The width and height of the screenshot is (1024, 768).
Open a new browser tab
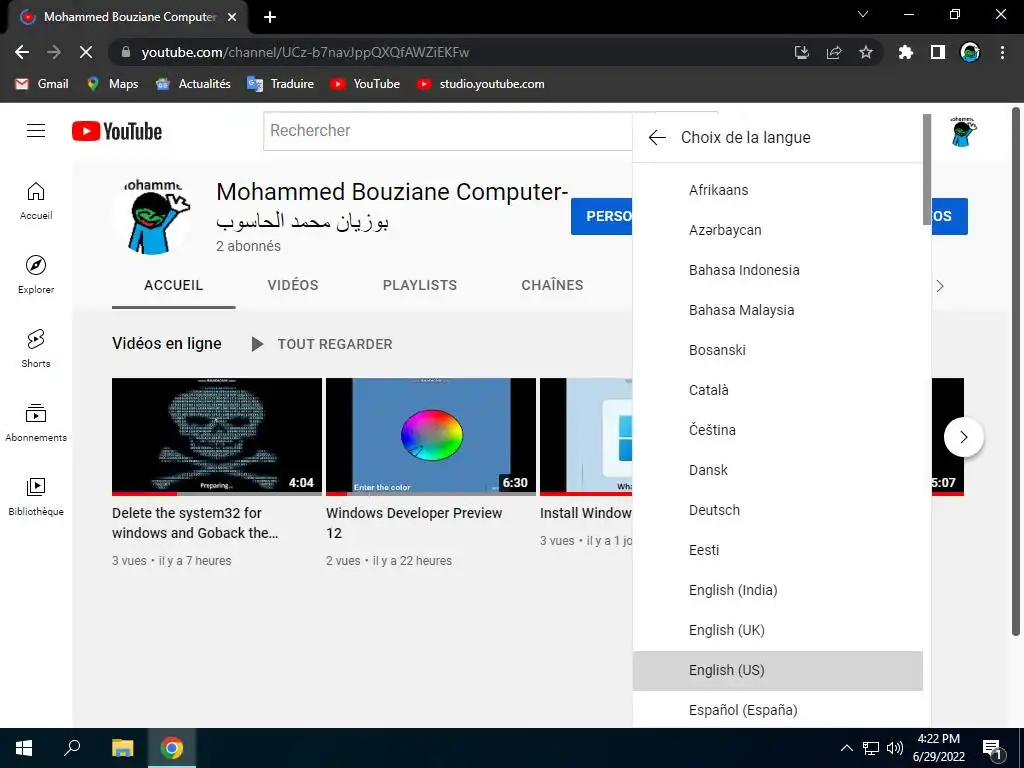[270, 17]
